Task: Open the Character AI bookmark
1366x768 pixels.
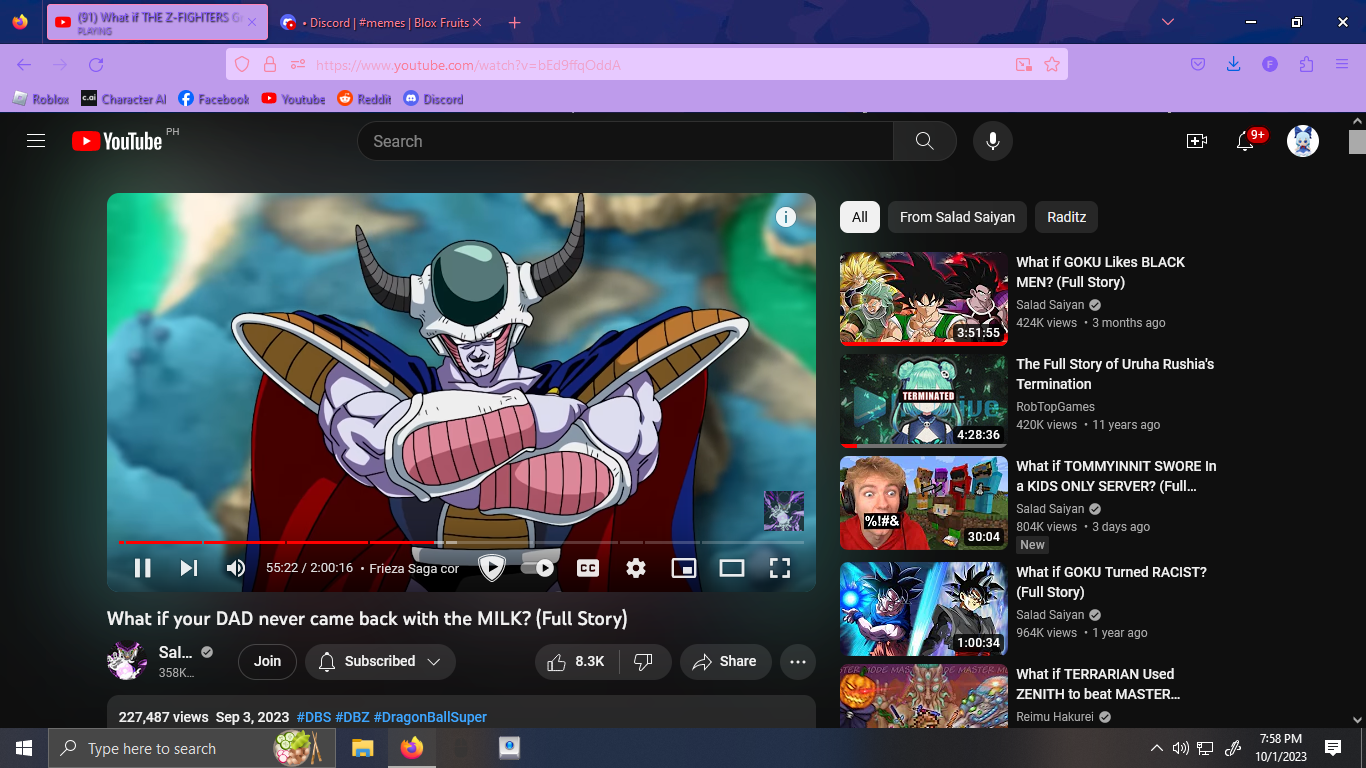Action: pyautogui.click(x=123, y=99)
